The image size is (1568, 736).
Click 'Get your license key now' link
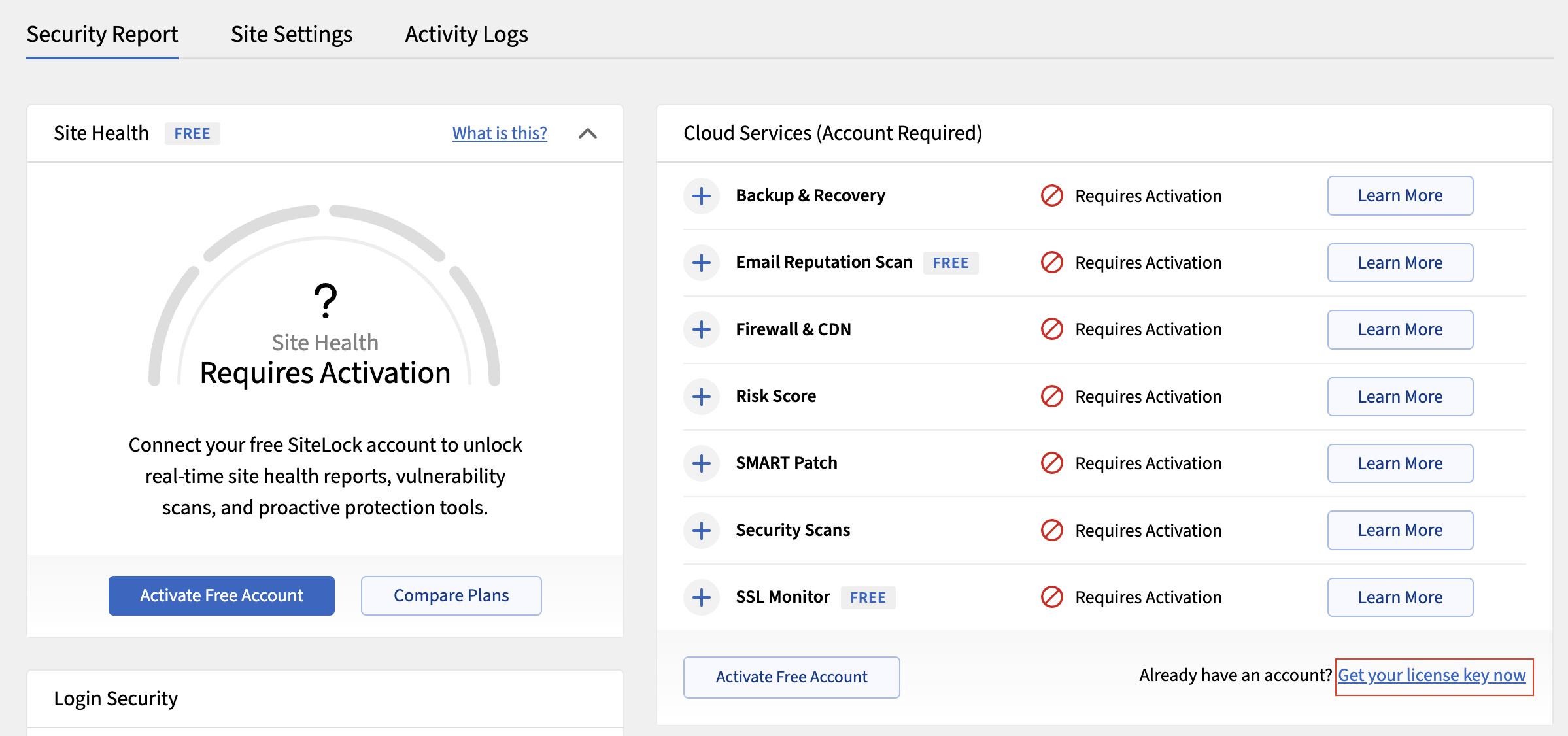pyautogui.click(x=1431, y=675)
